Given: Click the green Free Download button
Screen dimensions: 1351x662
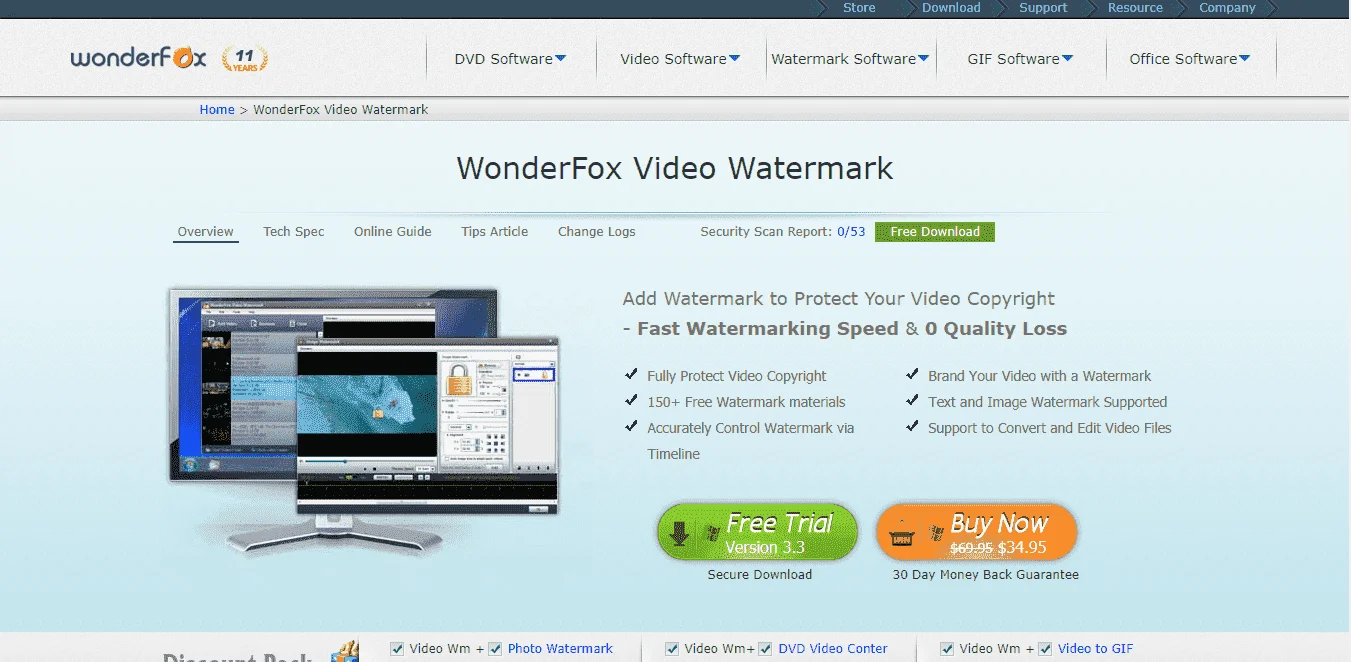Looking at the screenshot, I should (935, 232).
